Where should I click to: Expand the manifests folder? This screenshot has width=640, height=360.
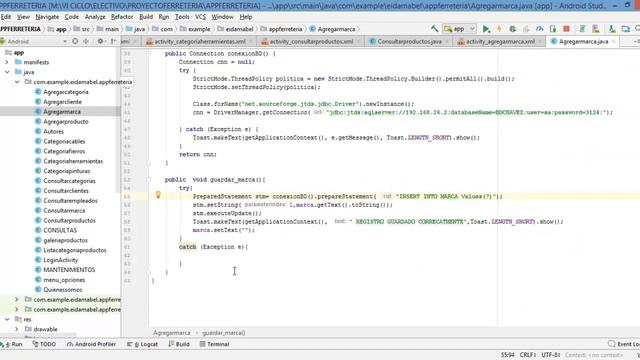tap(7, 62)
